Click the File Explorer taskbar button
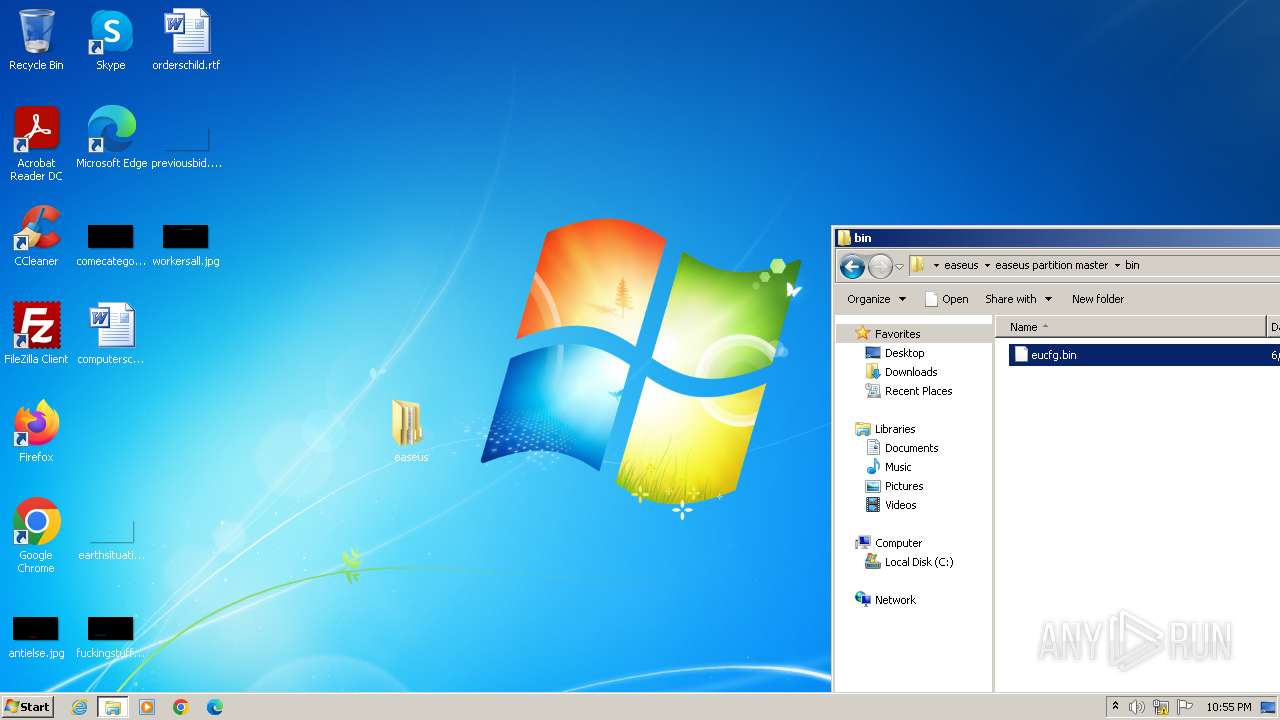The height and width of the screenshot is (720, 1280). pos(113,707)
